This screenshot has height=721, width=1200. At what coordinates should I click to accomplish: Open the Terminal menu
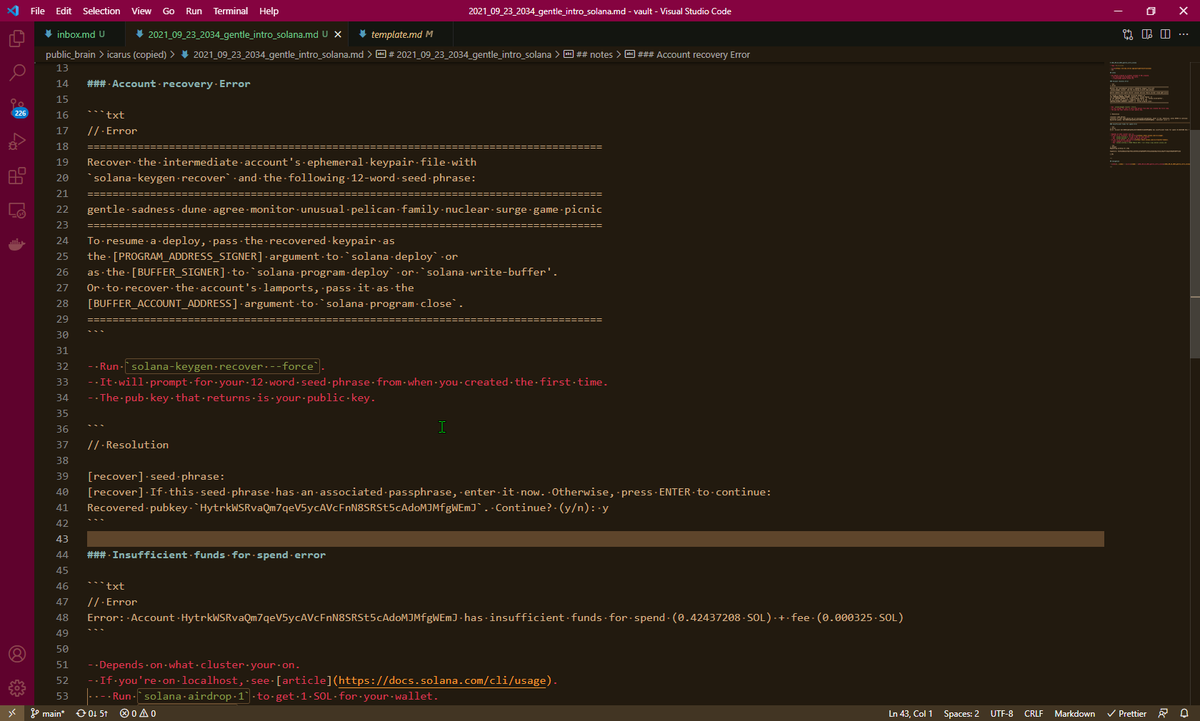[231, 10]
